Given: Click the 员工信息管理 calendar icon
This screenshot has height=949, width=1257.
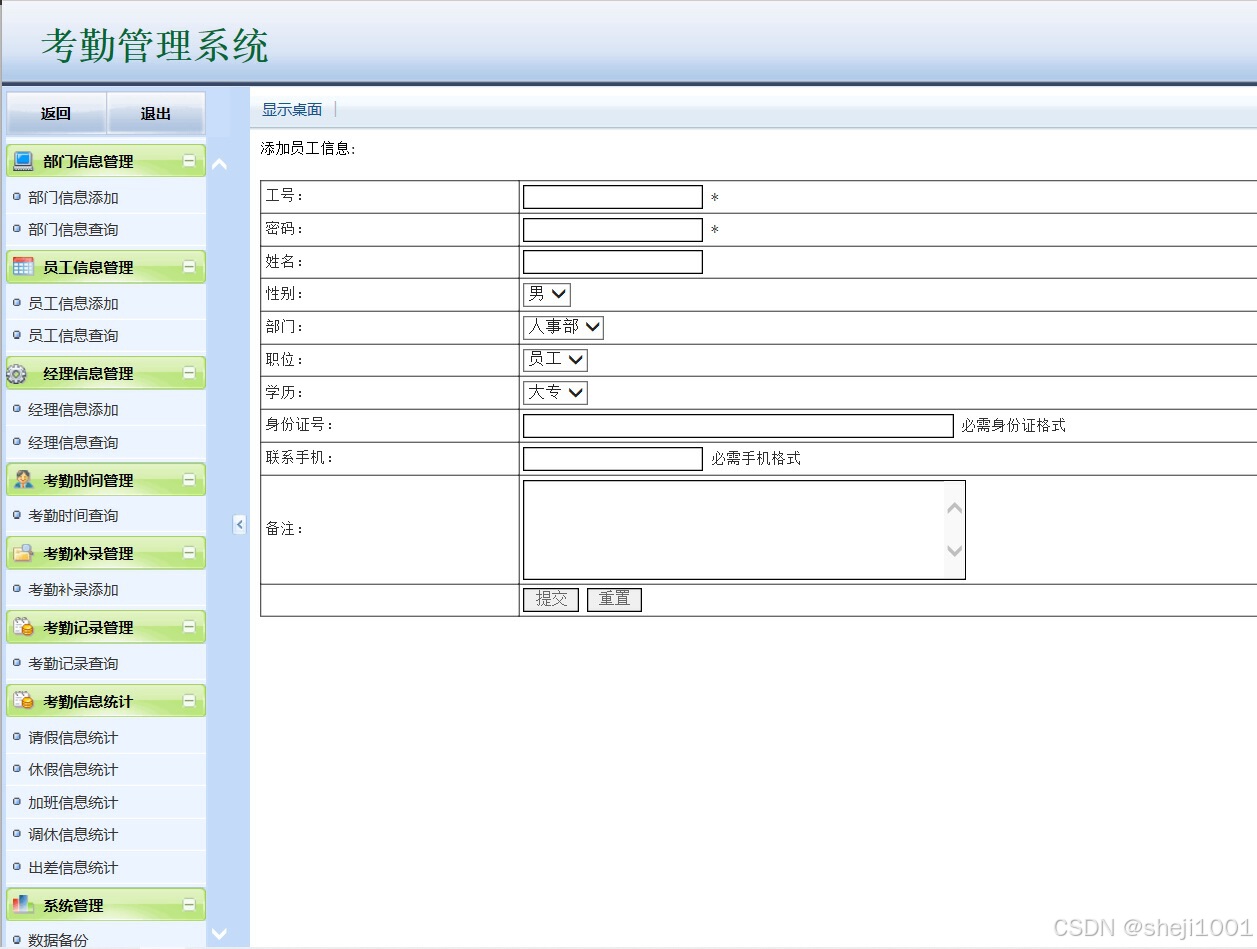Looking at the screenshot, I should (23, 267).
